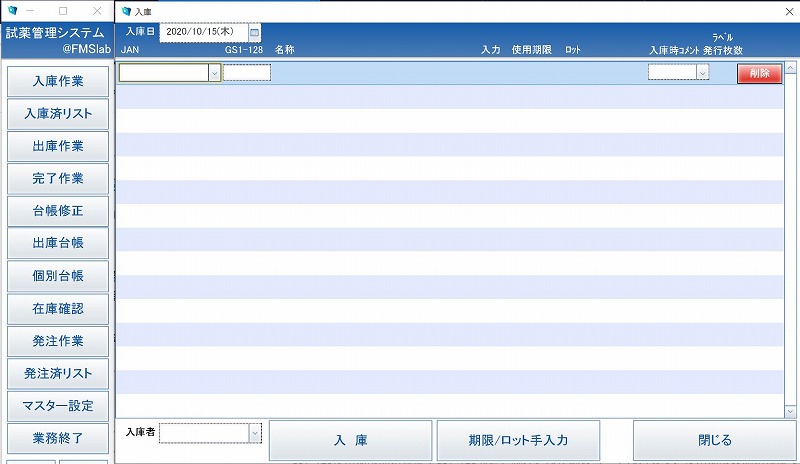This screenshot has height=464, width=800.
Task: Click the 発行枚数 column header
Action: [723, 51]
